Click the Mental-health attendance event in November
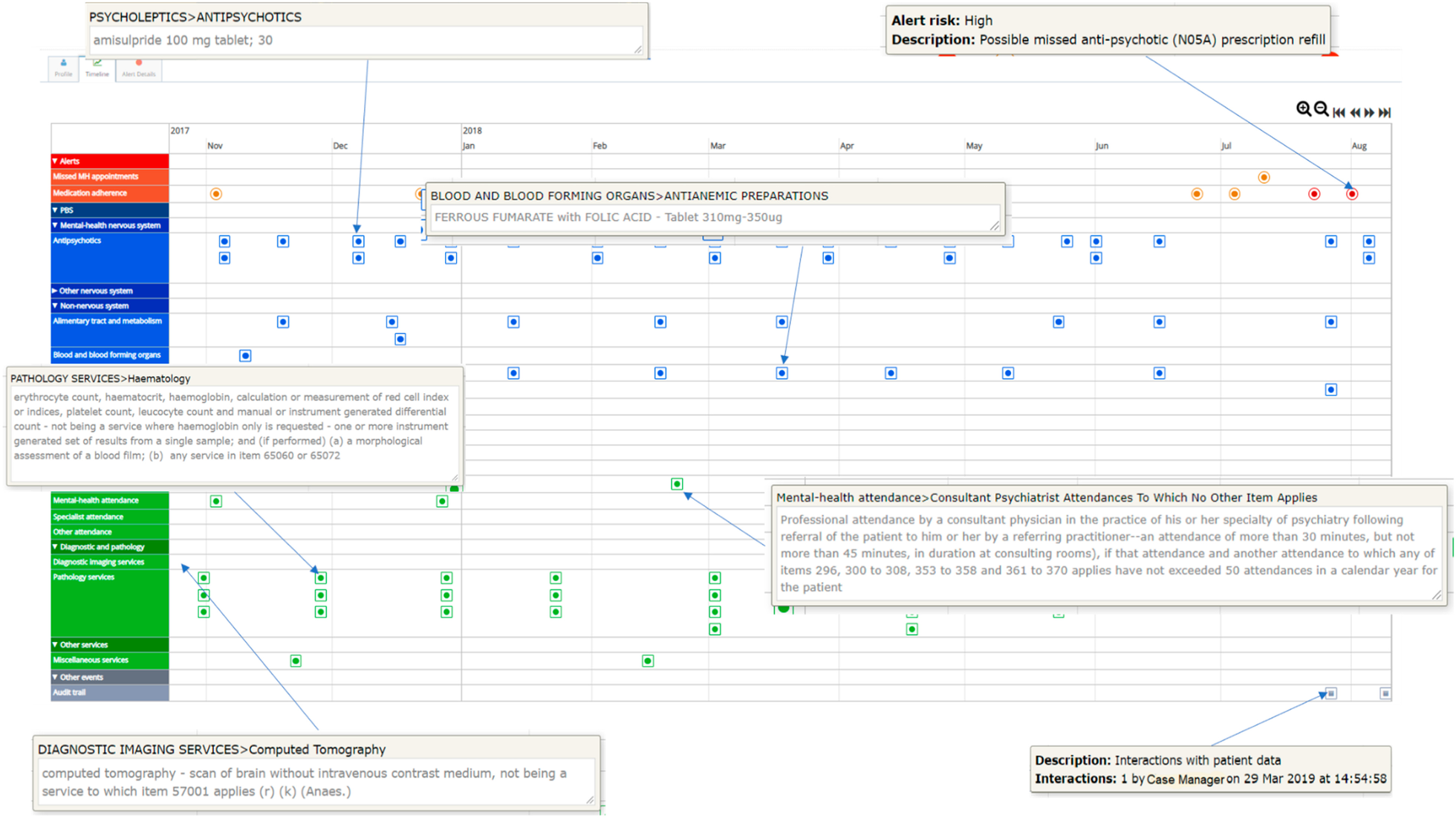 coord(216,502)
